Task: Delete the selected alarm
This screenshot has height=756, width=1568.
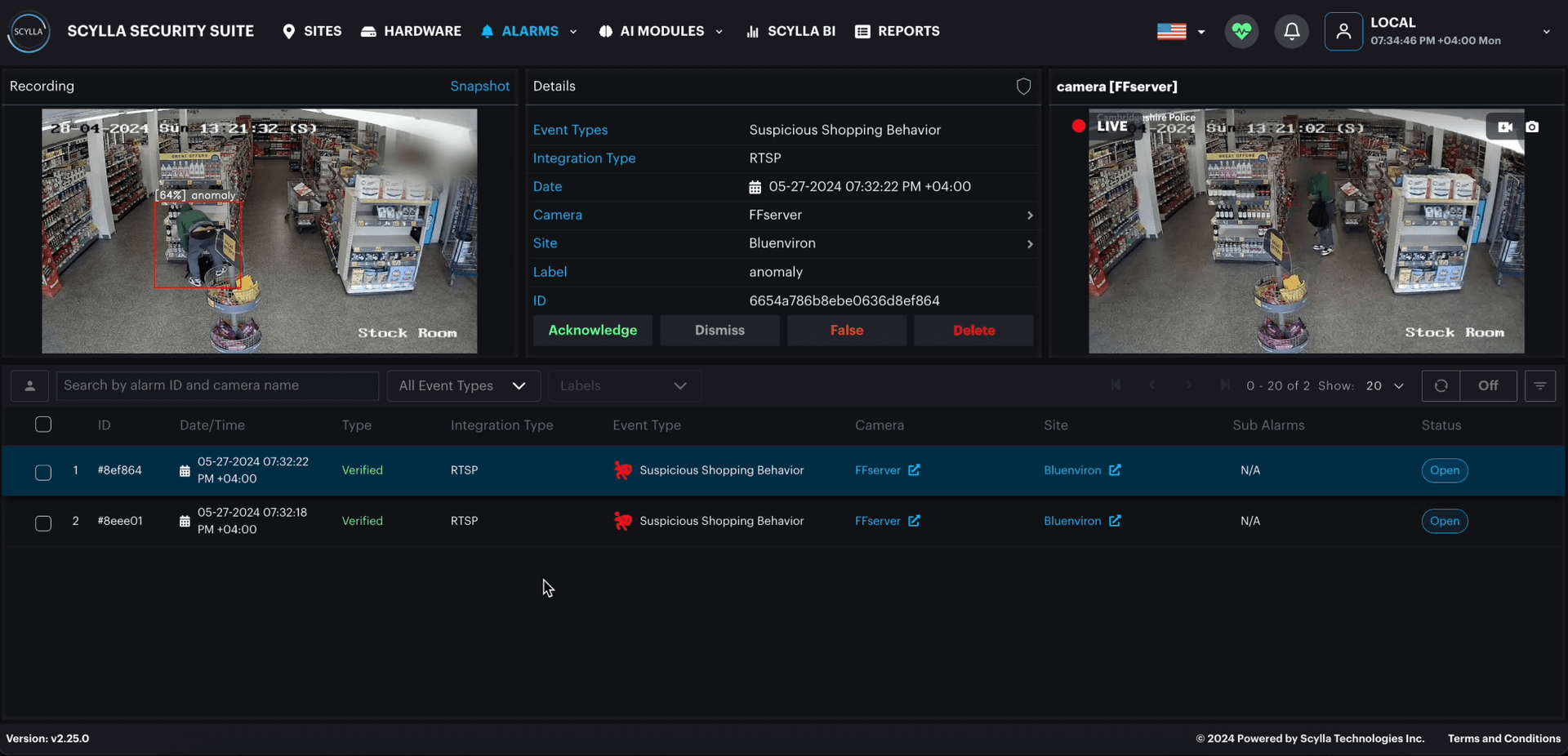Action: click(x=973, y=331)
